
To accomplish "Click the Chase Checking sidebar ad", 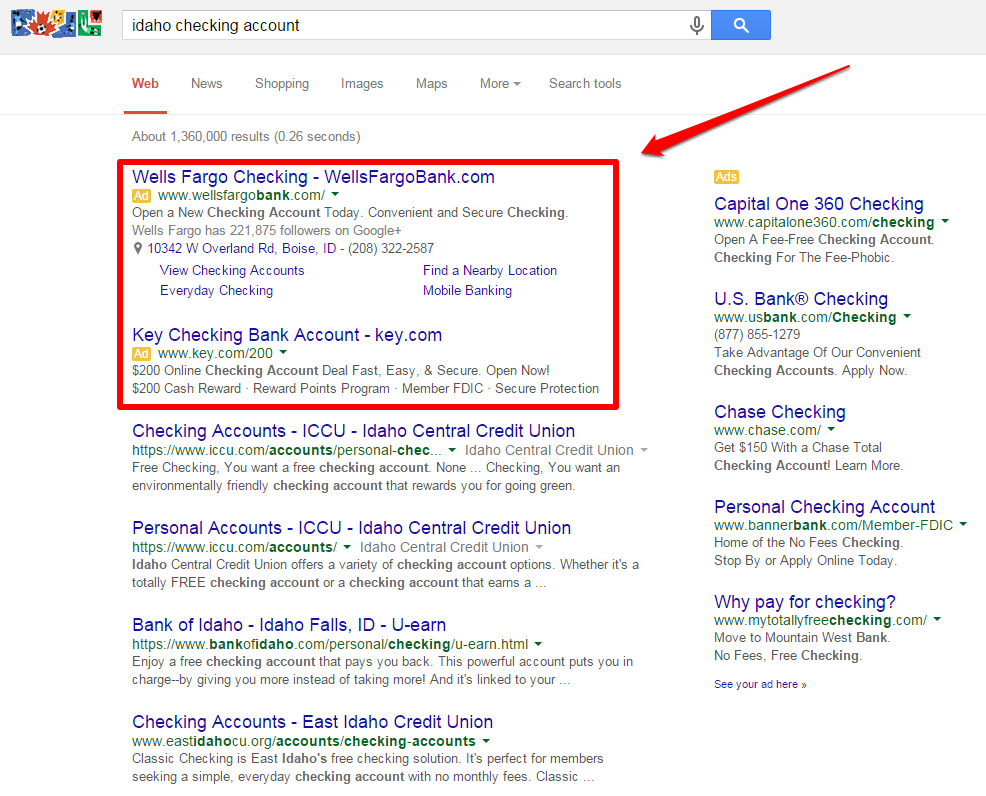I will [779, 412].
